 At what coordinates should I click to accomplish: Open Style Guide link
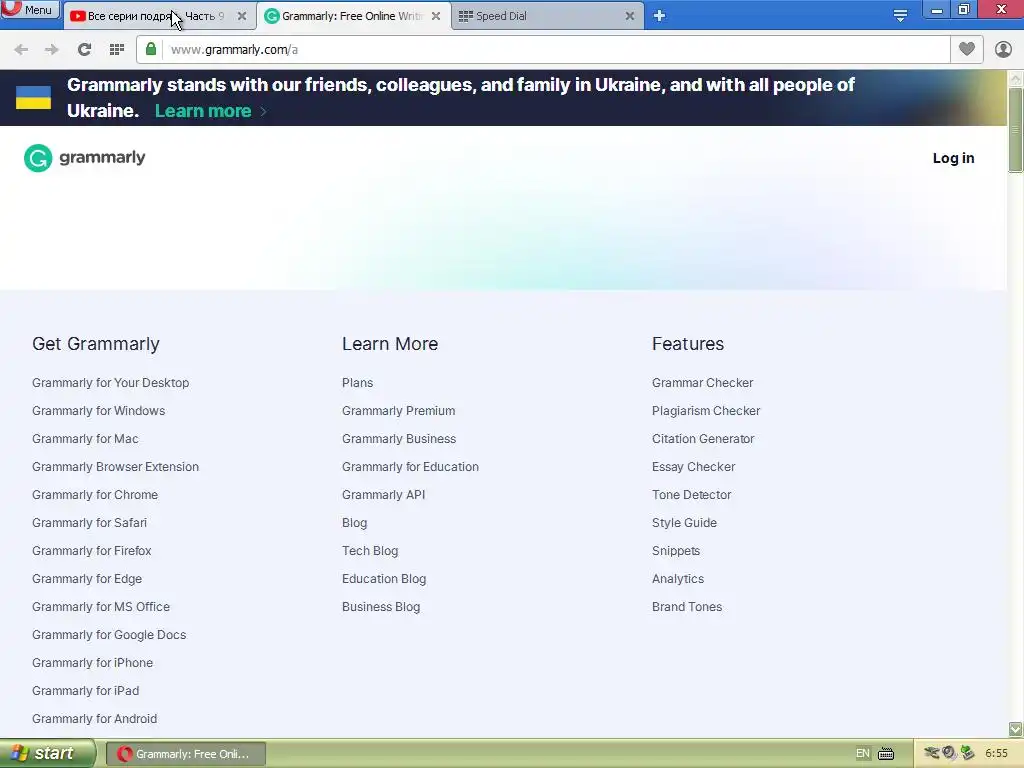click(x=684, y=523)
